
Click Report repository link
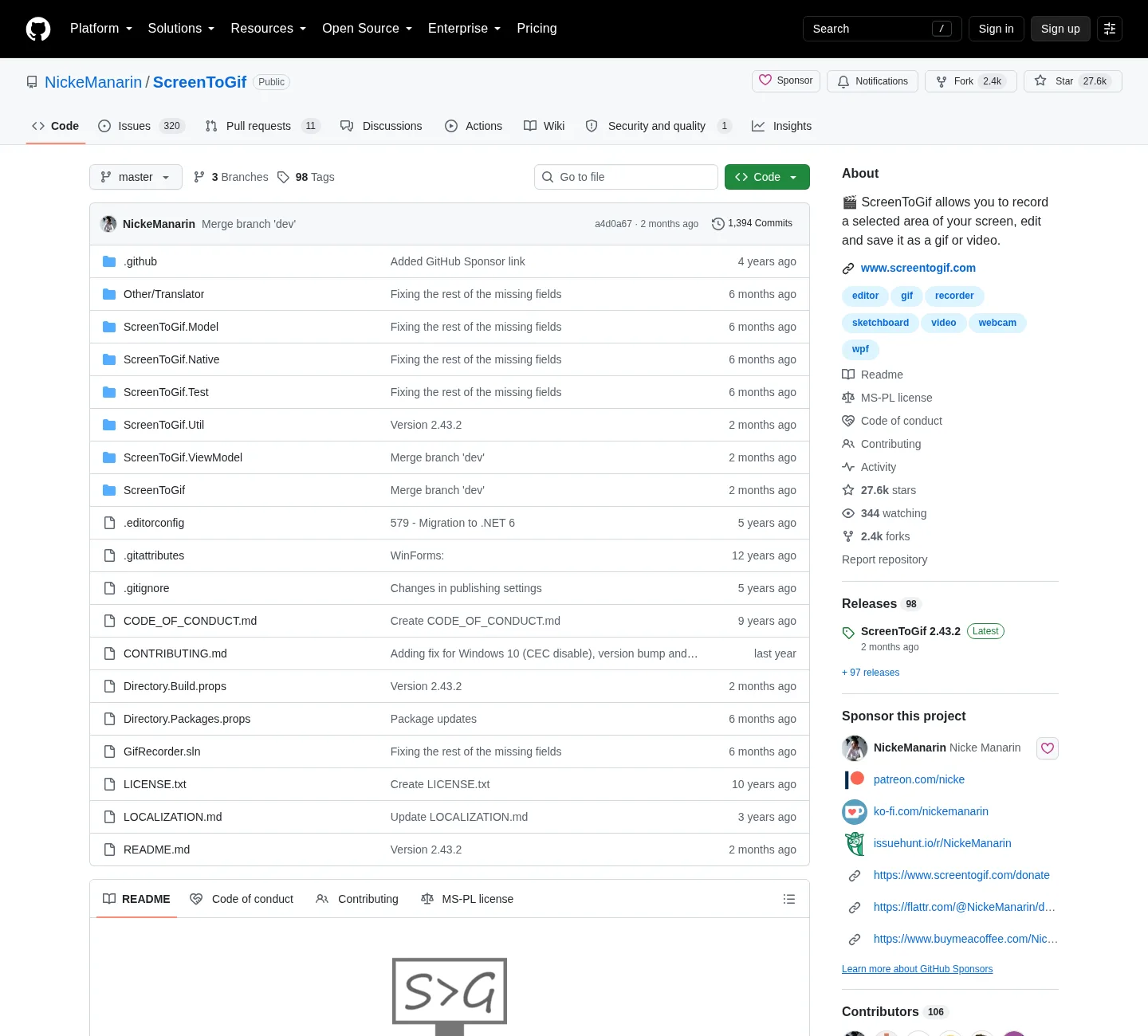click(x=884, y=559)
